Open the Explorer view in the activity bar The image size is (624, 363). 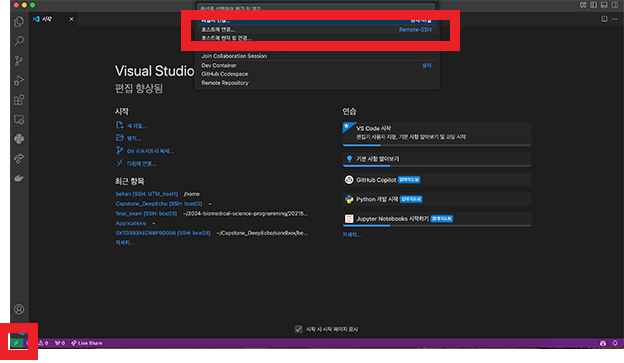(19, 21)
